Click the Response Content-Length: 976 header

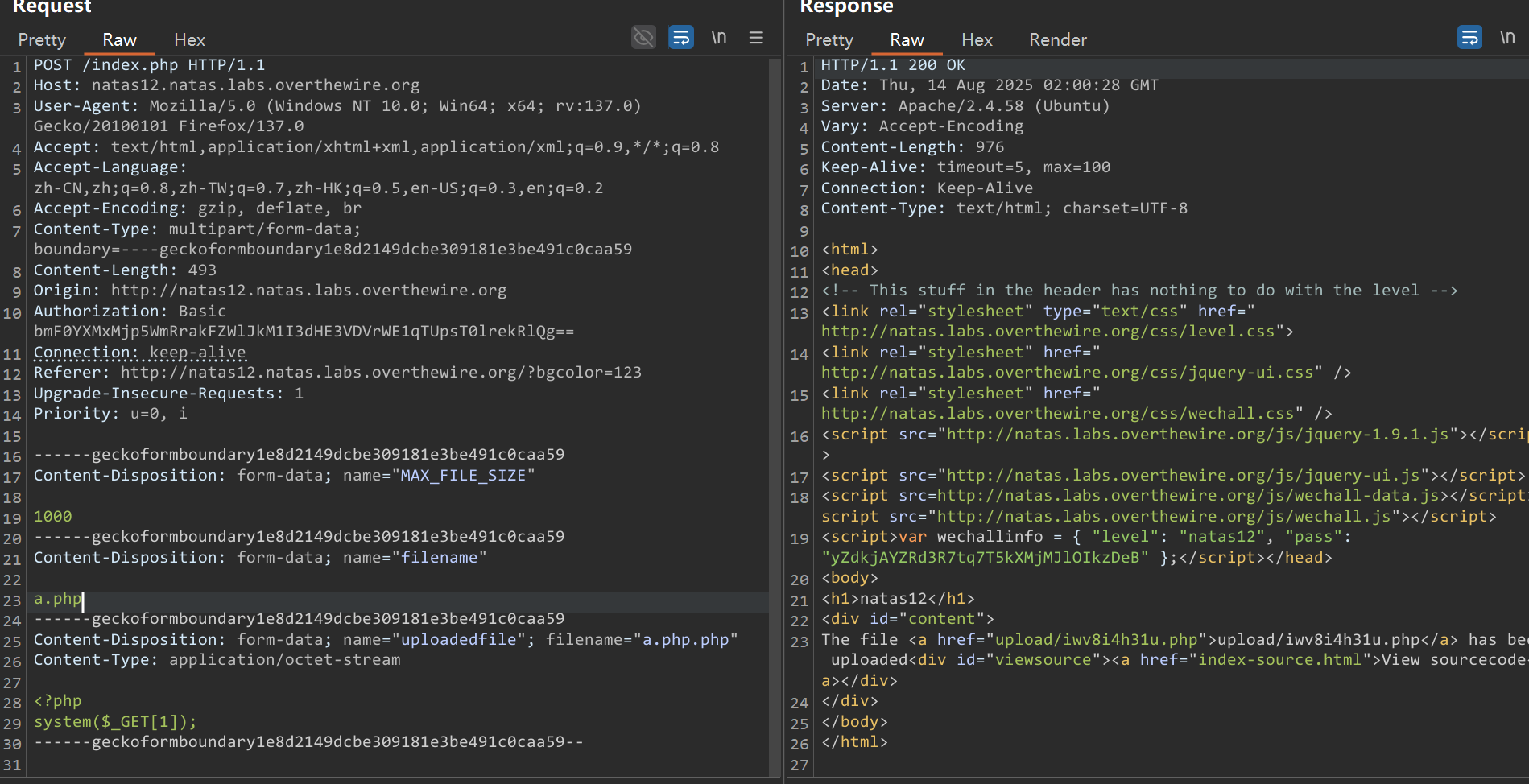pos(912,146)
